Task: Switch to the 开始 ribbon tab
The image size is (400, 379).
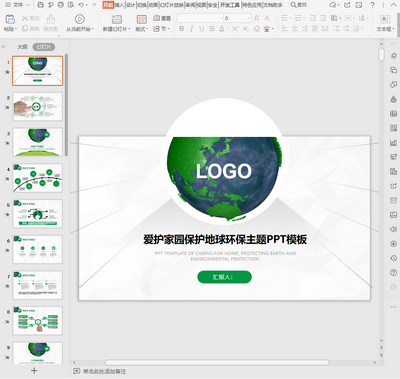Action: pyautogui.click(x=108, y=5)
